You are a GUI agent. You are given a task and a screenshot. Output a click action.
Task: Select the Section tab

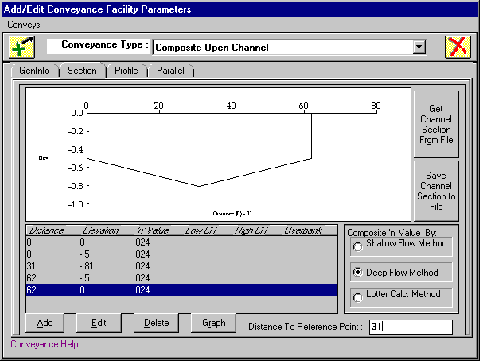[x=82, y=70]
